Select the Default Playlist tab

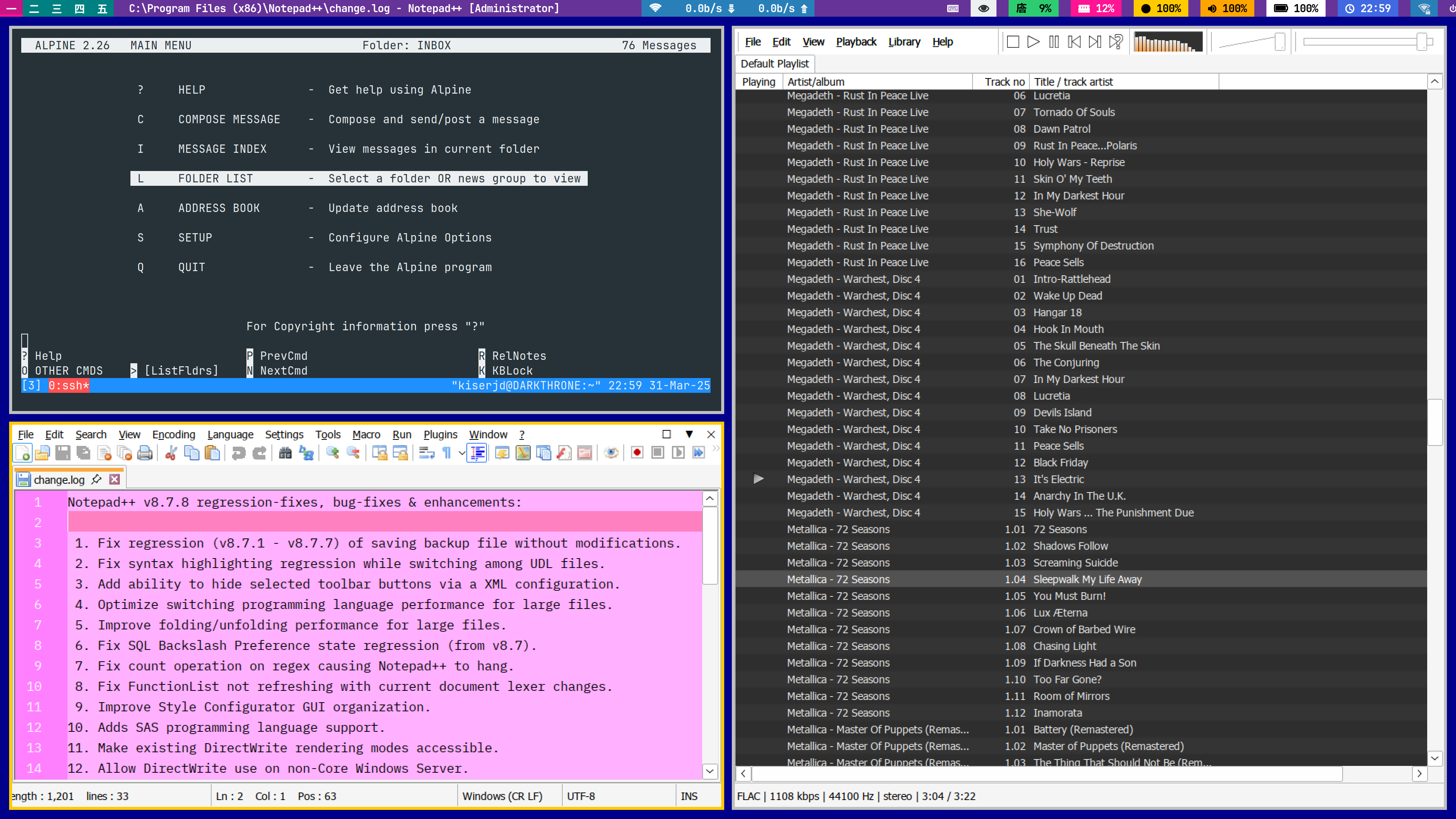point(774,64)
